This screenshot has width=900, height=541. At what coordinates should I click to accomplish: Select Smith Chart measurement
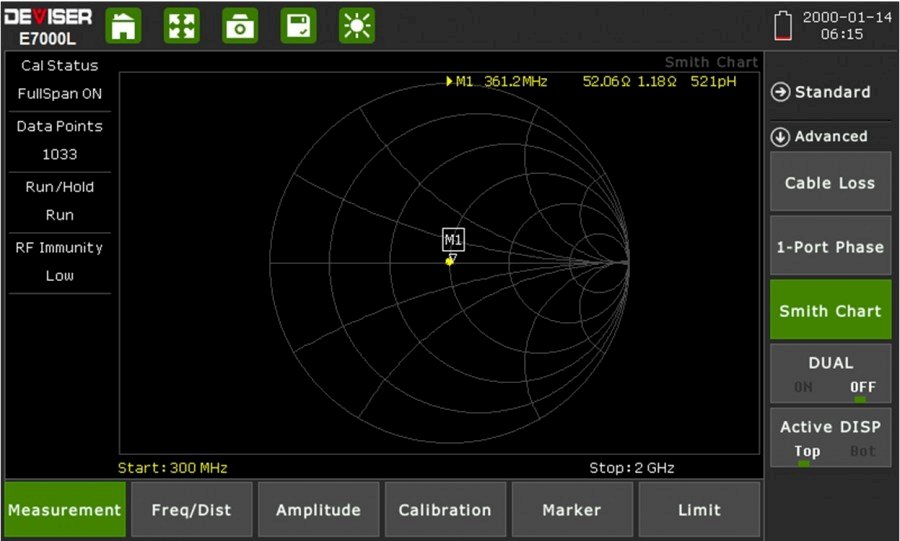[x=831, y=310]
